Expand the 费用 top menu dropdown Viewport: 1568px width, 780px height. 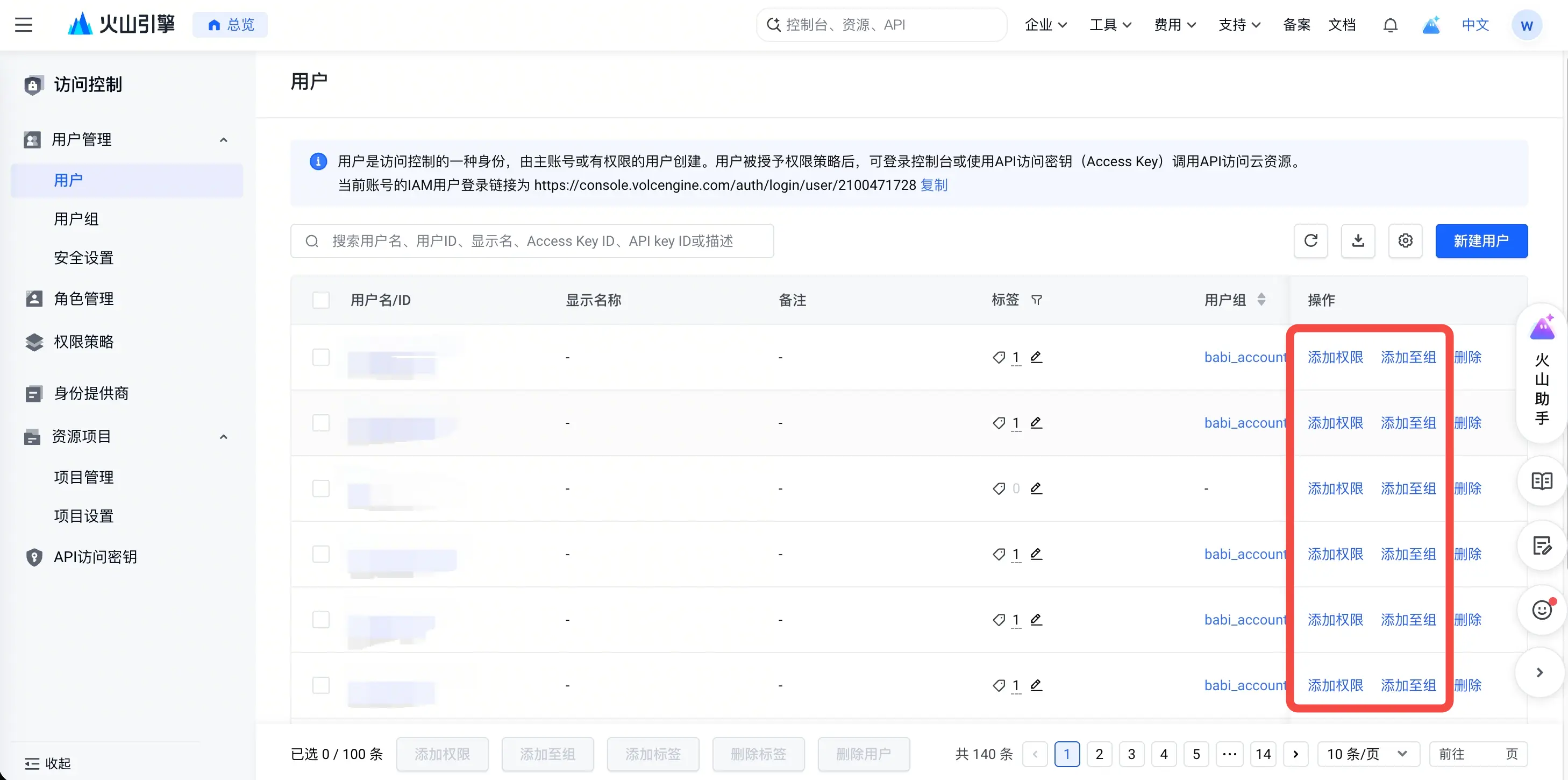tap(1175, 25)
